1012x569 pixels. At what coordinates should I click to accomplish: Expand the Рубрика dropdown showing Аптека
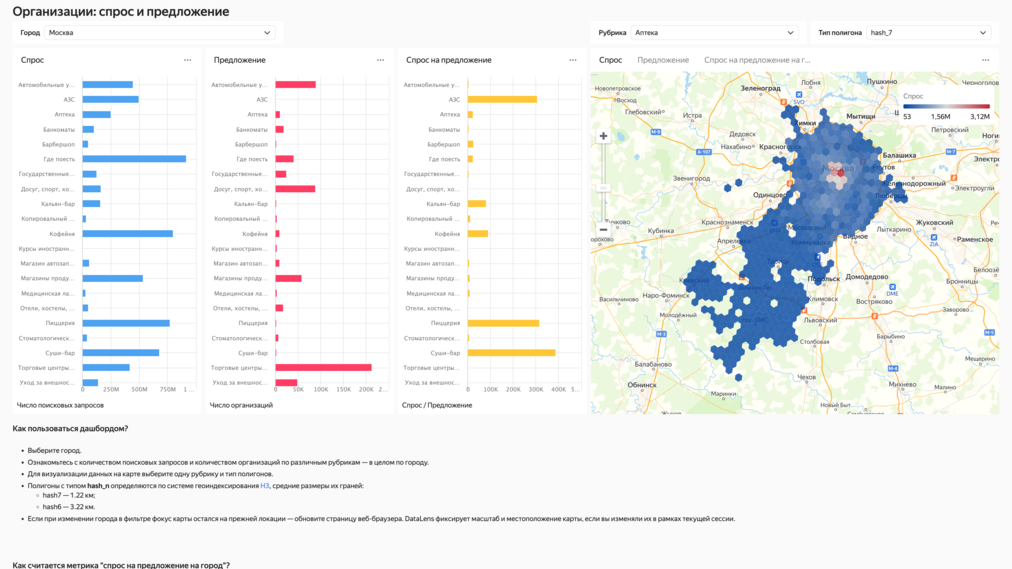pos(714,33)
